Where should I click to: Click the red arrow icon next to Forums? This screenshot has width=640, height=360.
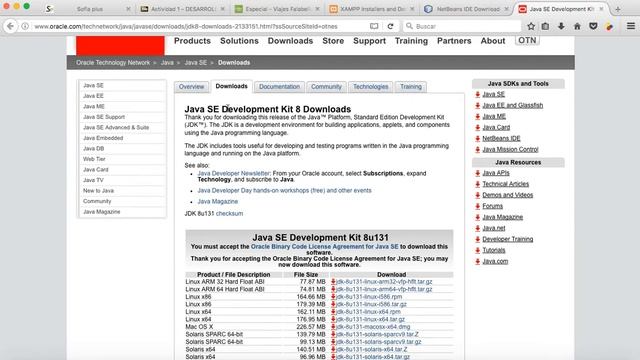478,206
